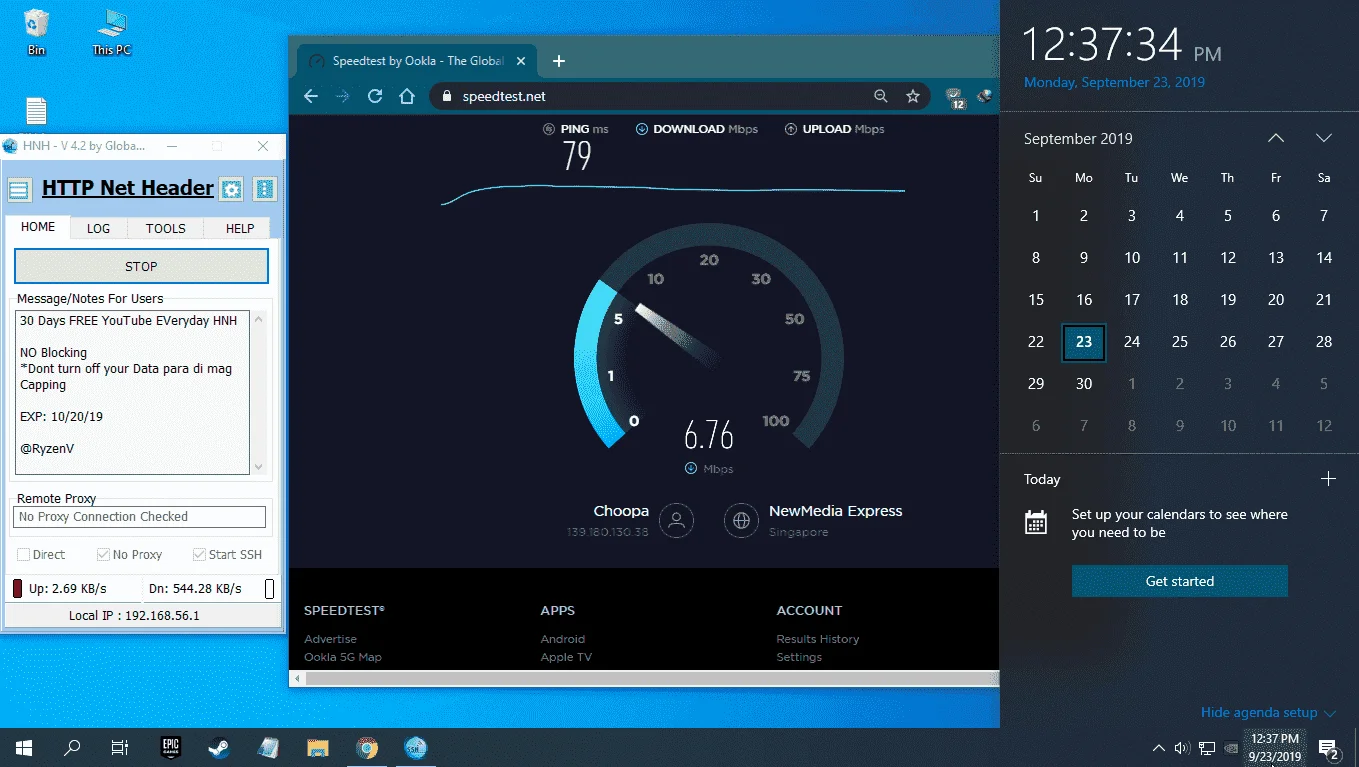The height and width of the screenshot is (767, 1359).
Task: Click the DOWNLOAD arrow icon
Action: click(642, 129)
